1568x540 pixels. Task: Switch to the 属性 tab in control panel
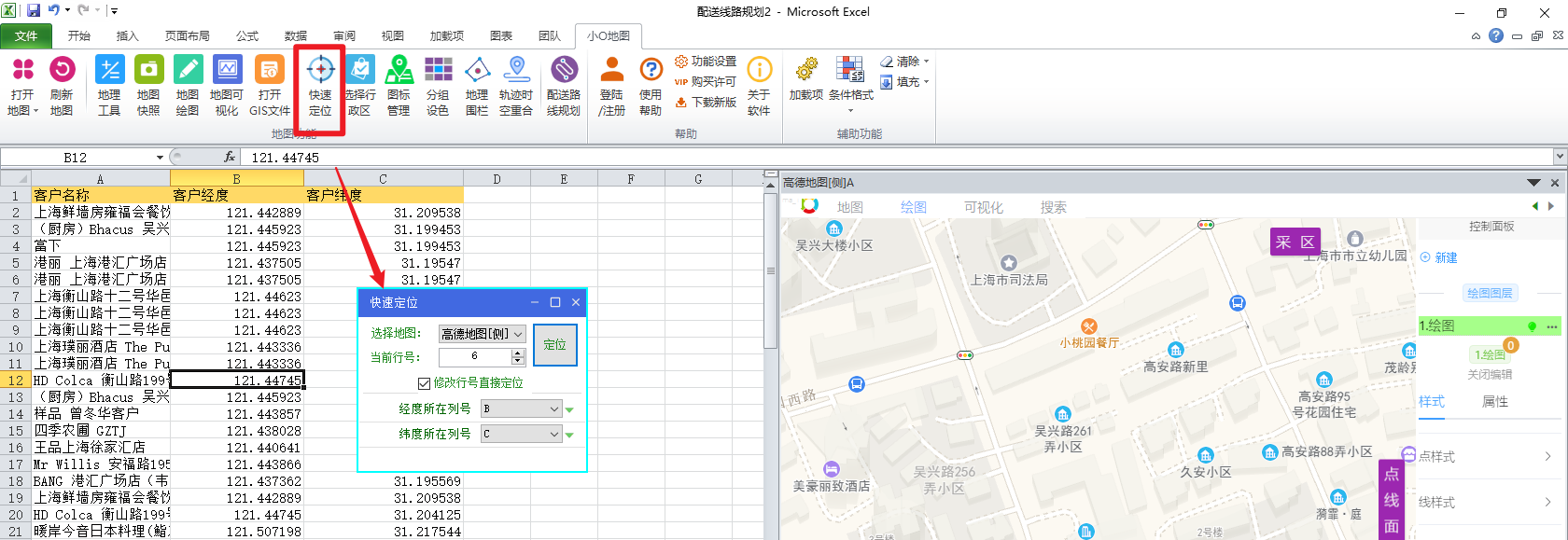tap(1495, 402)
